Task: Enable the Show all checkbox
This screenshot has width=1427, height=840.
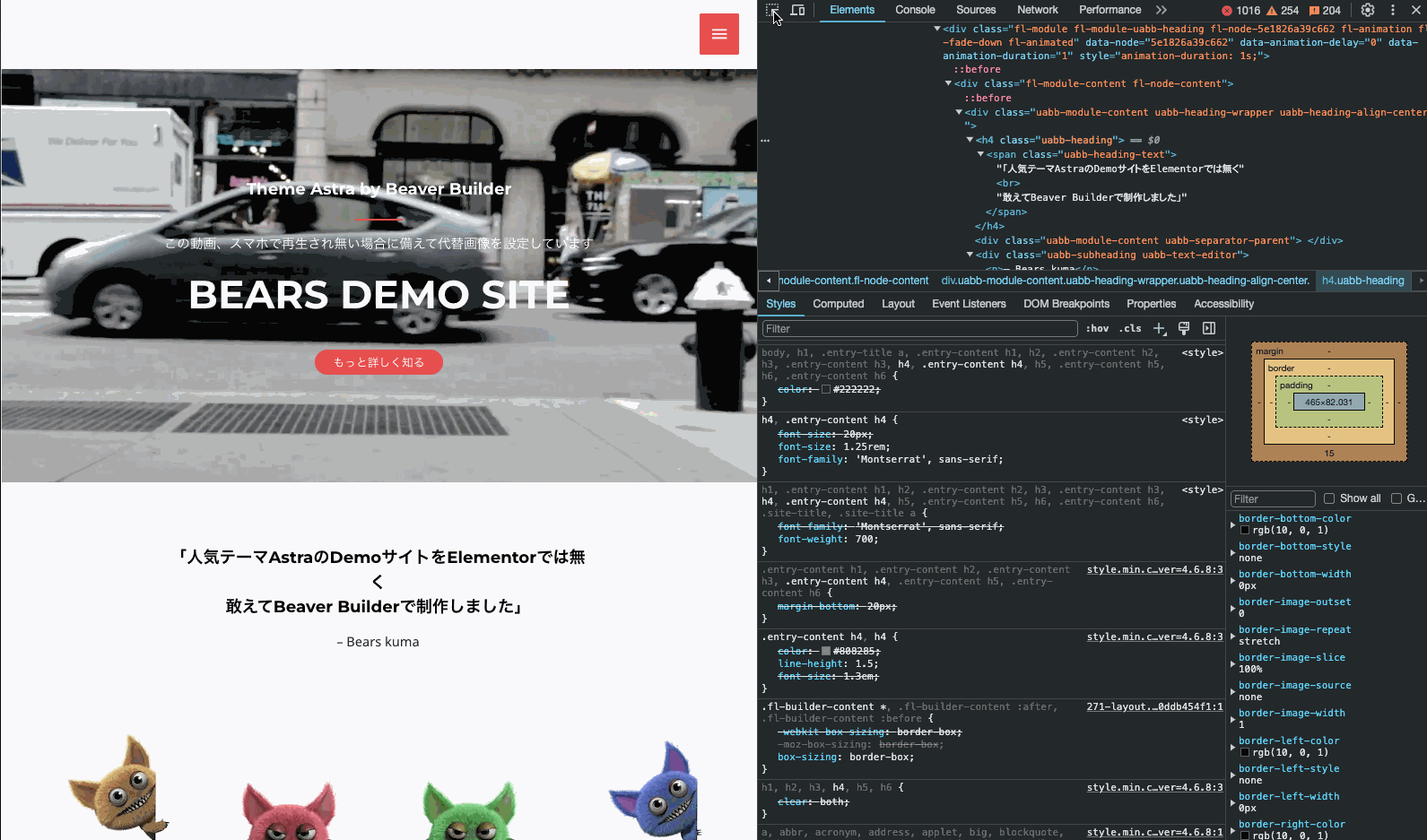Action: click(1329, 499)
